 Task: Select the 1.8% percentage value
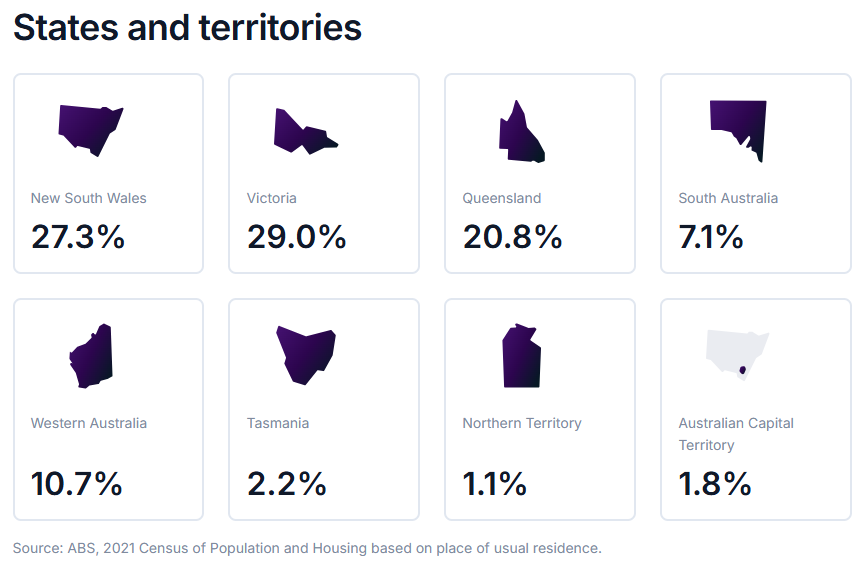pos(715,484)
